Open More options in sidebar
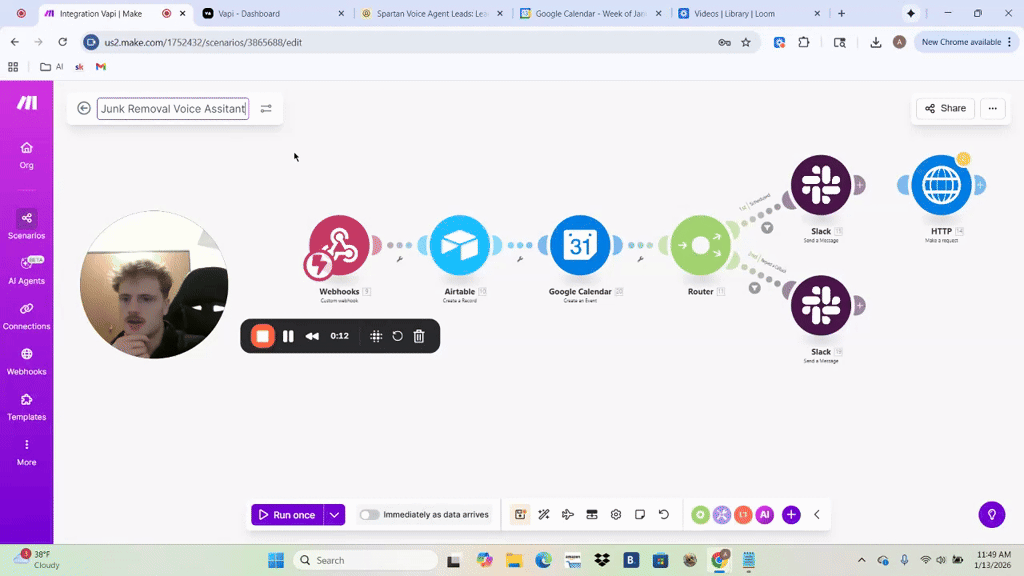This screenshot has height=576, width=1024. (26, 452)
